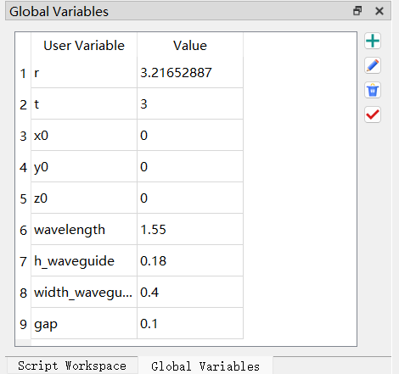The image size is (399, 374).
Task: Select row header 2
Action: click(x=23, y=104)
